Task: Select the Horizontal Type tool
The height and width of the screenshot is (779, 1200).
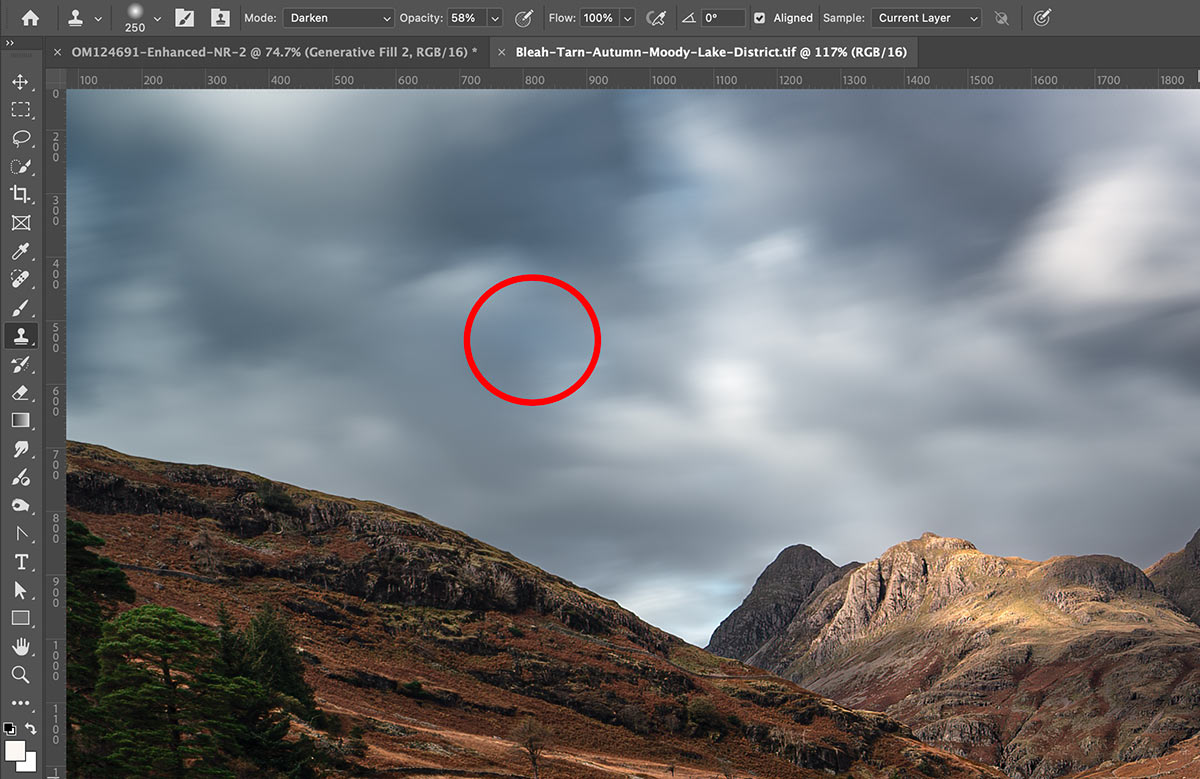Action: click(x=20, y=562)
